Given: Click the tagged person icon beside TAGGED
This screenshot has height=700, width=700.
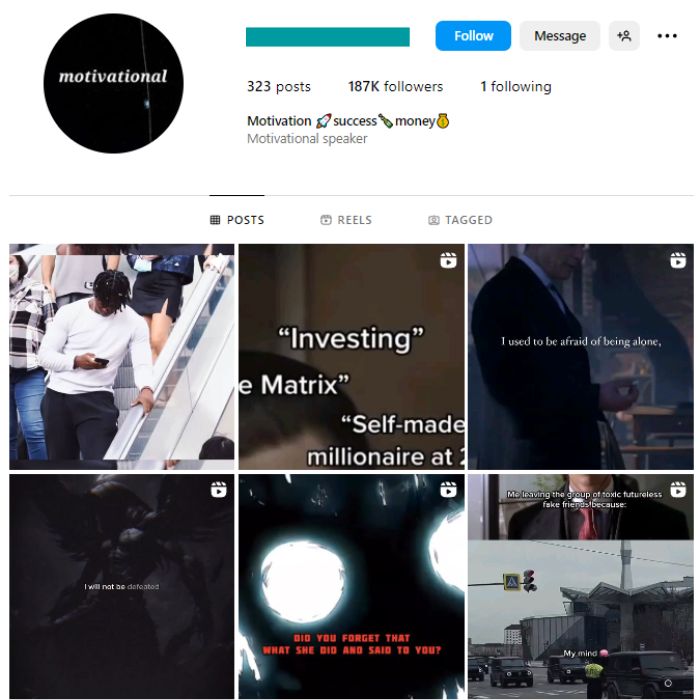Looking at the screenshot, I should click(x=433, y=220).
